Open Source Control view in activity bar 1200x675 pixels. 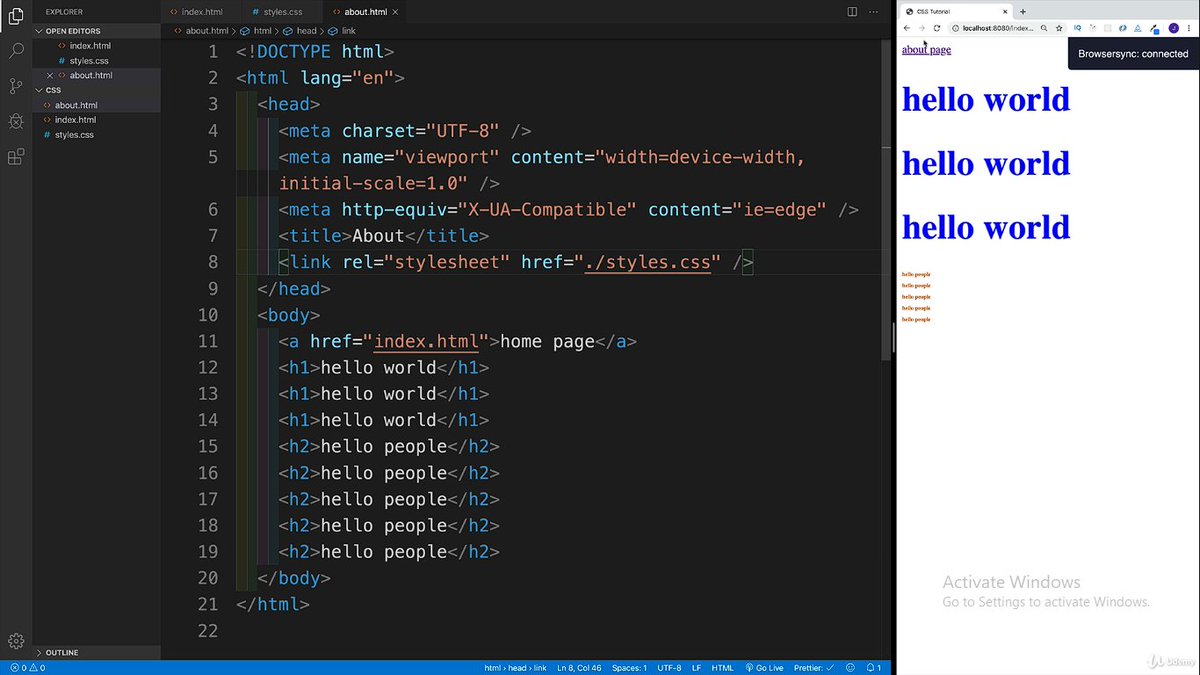pyautogui.click(x=16, y=86)
